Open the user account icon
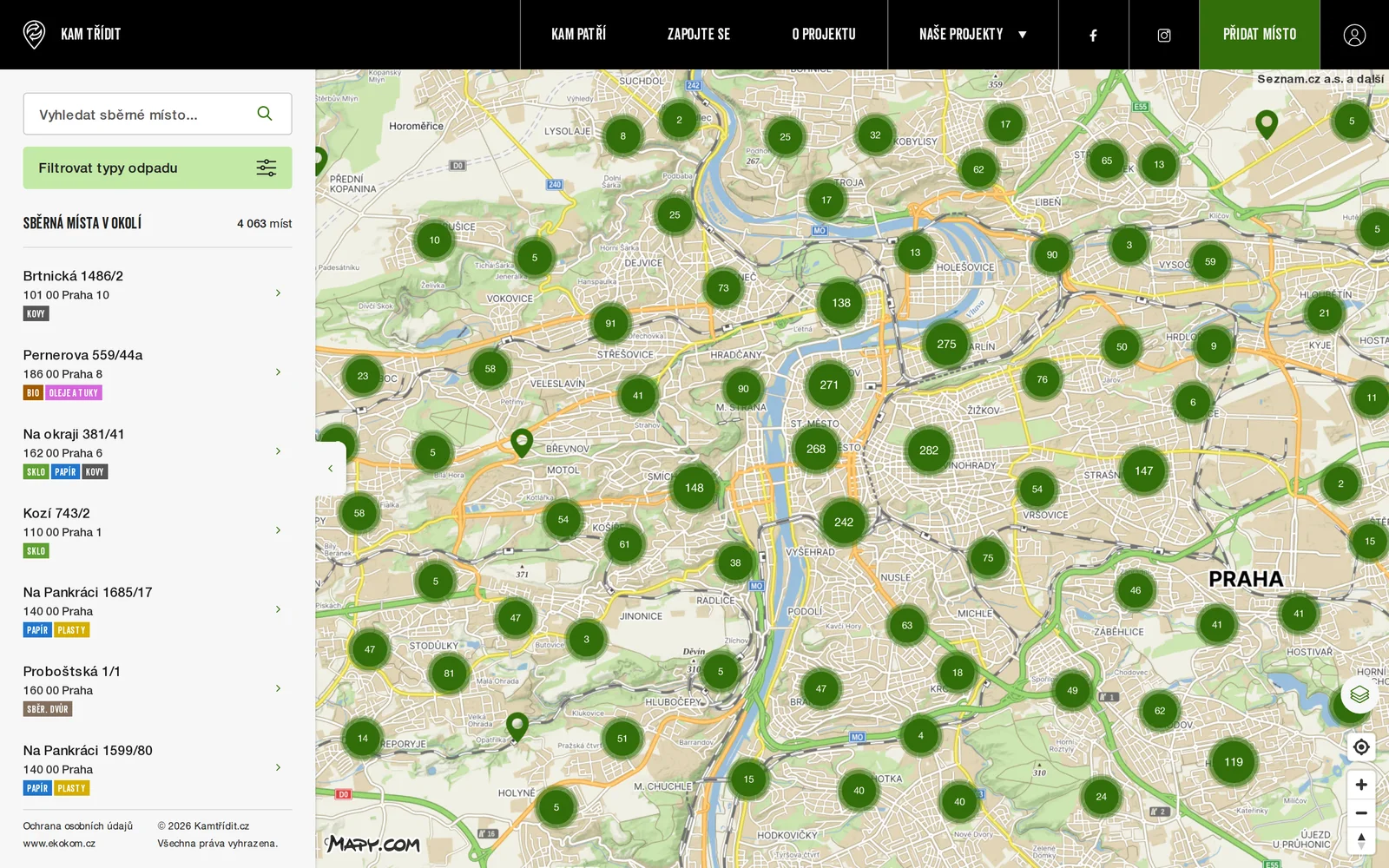The height and width of the screenshot is (868, 1389). click(1354, 35)
